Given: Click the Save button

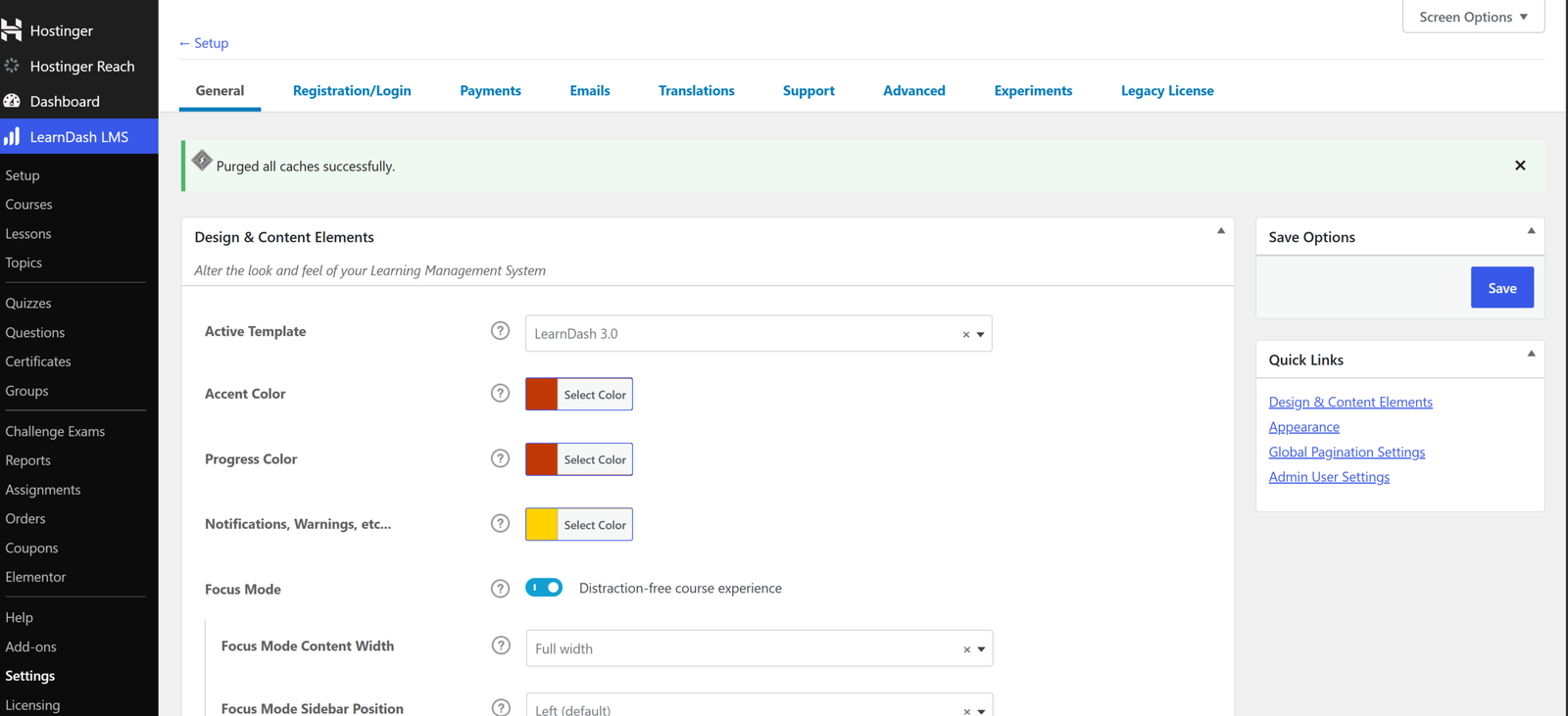Looking at the screenshot, I should coord(1501,288).
